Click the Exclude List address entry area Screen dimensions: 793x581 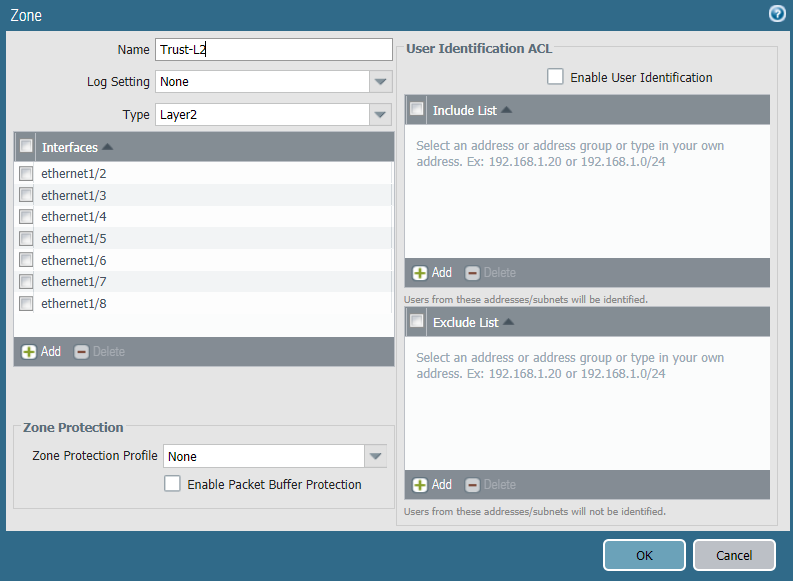(587, 404)
